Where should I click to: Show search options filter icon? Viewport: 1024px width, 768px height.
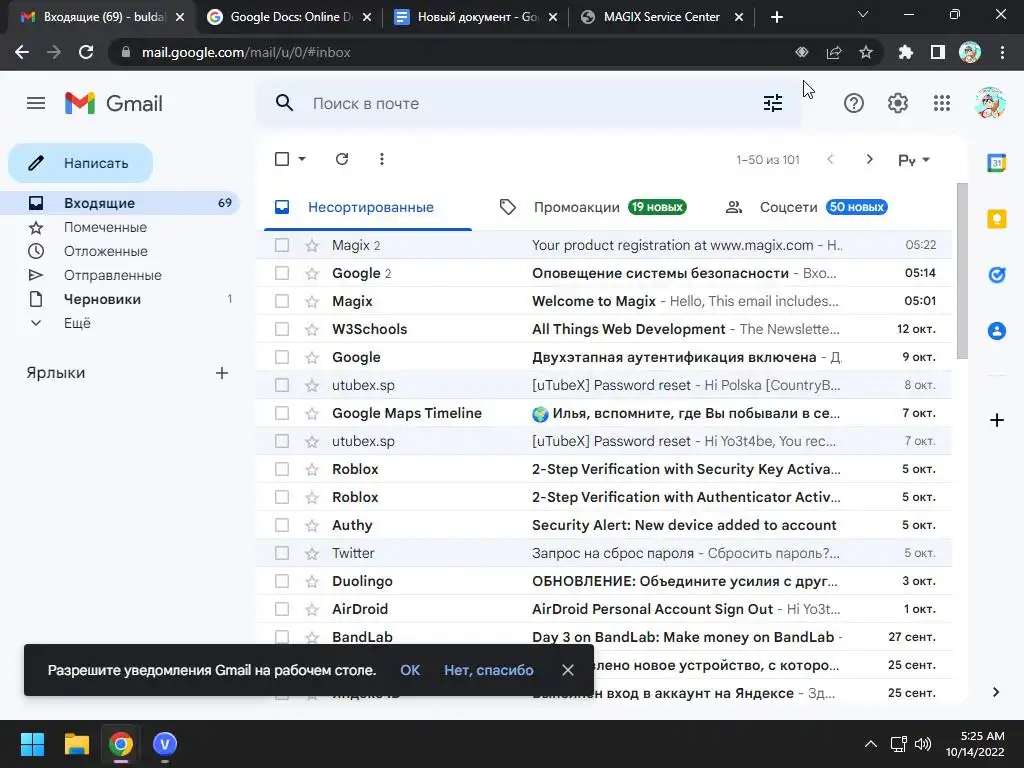point(773,103)
